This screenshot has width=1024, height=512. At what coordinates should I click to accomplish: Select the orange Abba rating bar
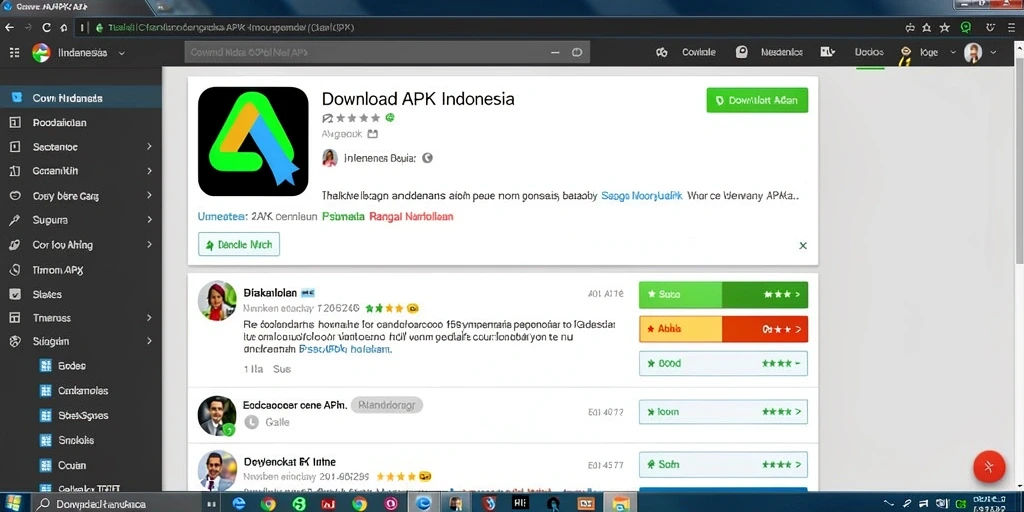pyautogui.click(x=723, y=329)
